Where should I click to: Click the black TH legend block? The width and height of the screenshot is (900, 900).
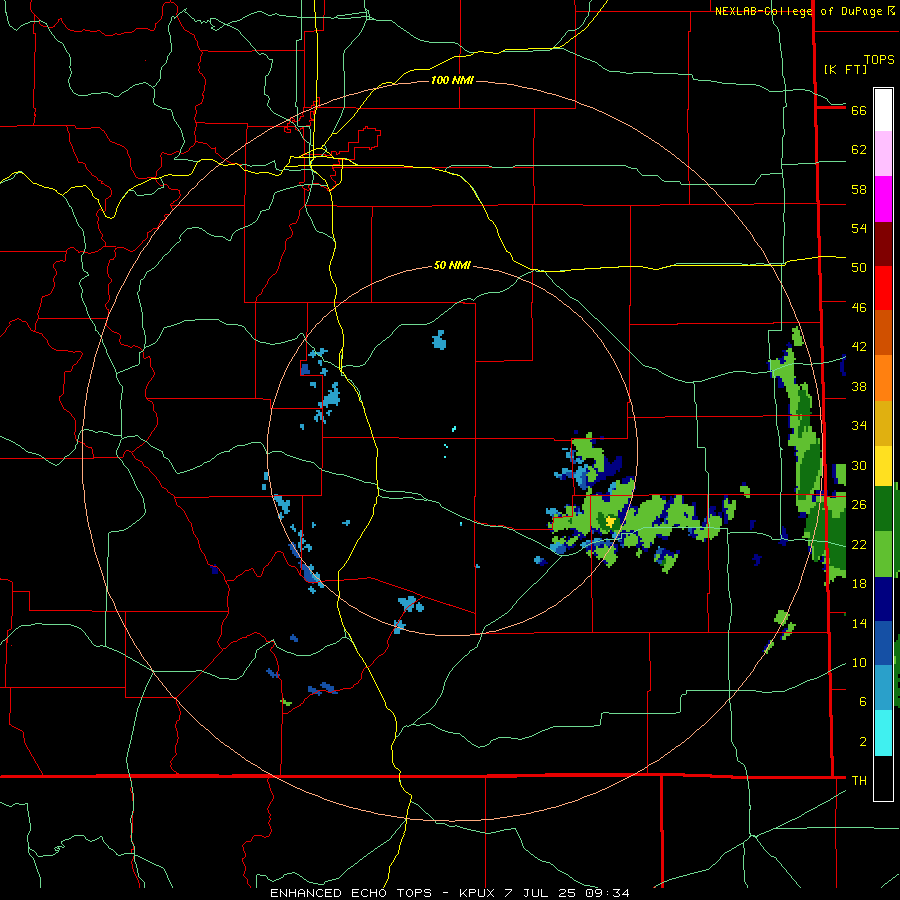point(883,778)
